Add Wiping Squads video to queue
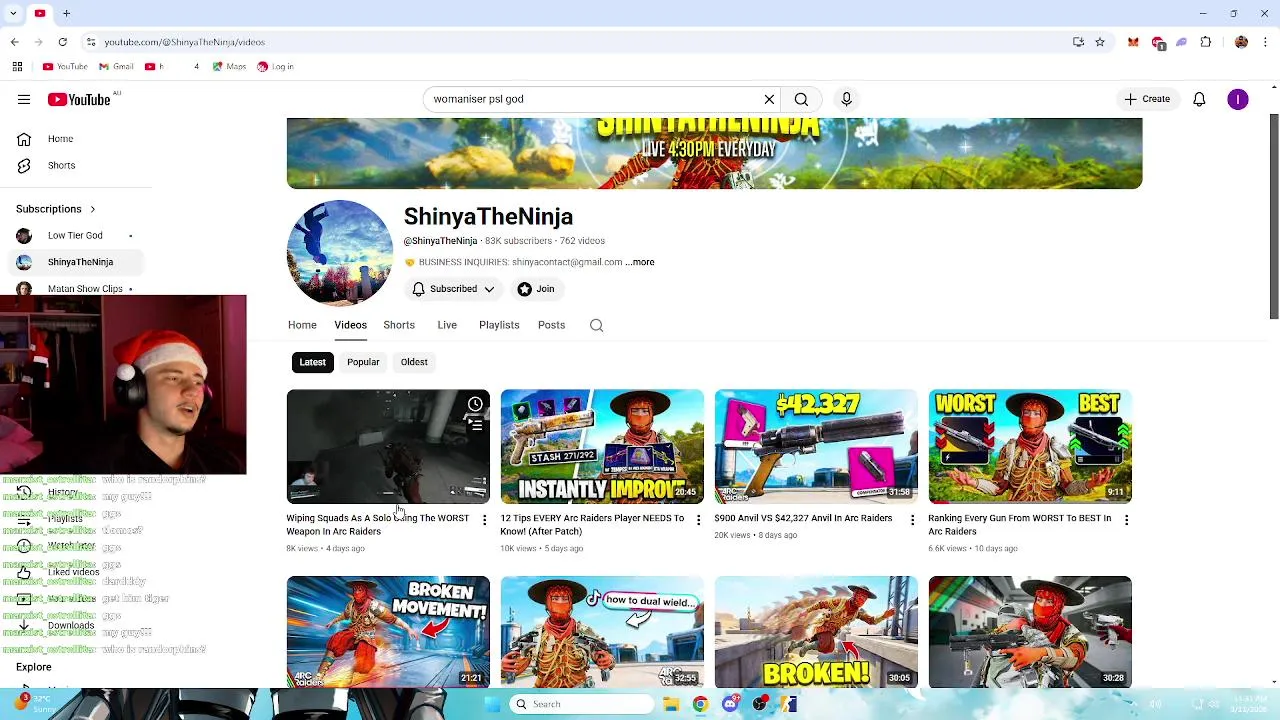 pos(475,425)
